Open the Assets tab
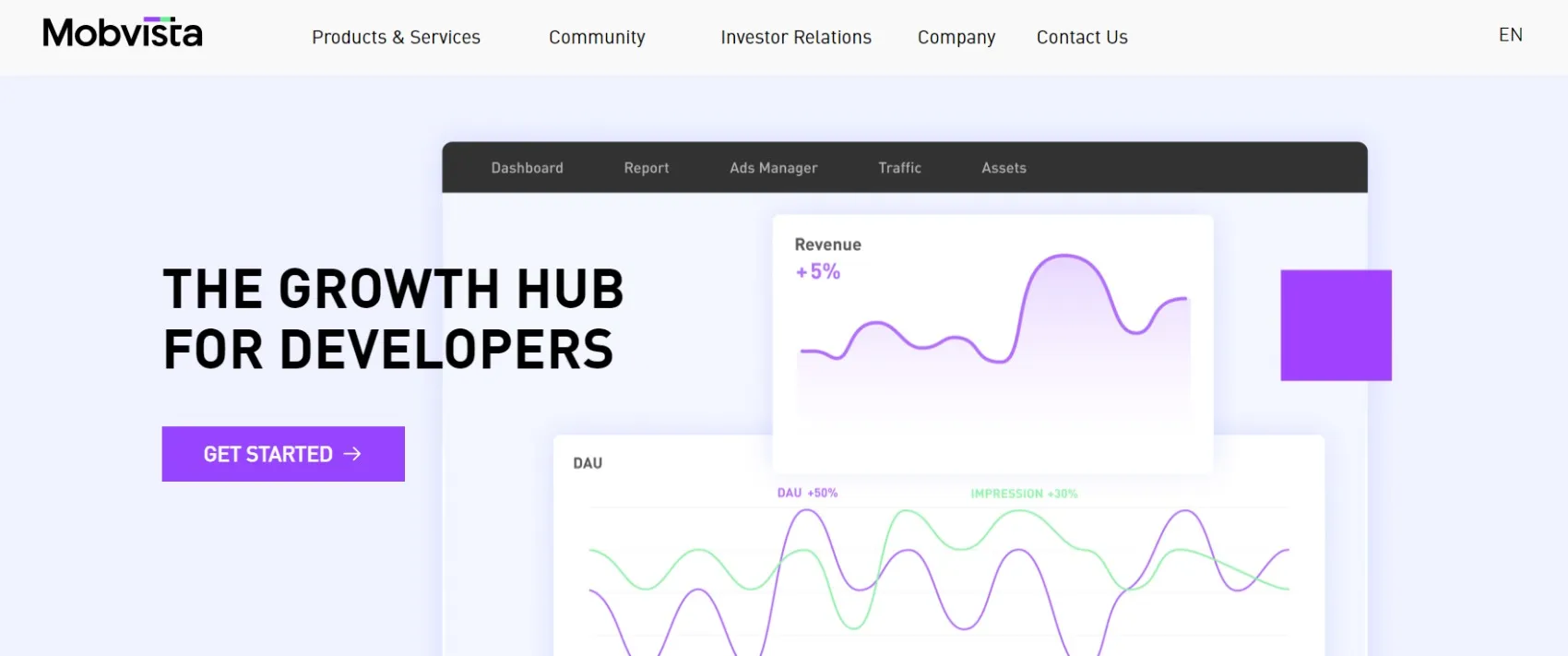The image size is (1568, 656). (x=1004, y=168)
